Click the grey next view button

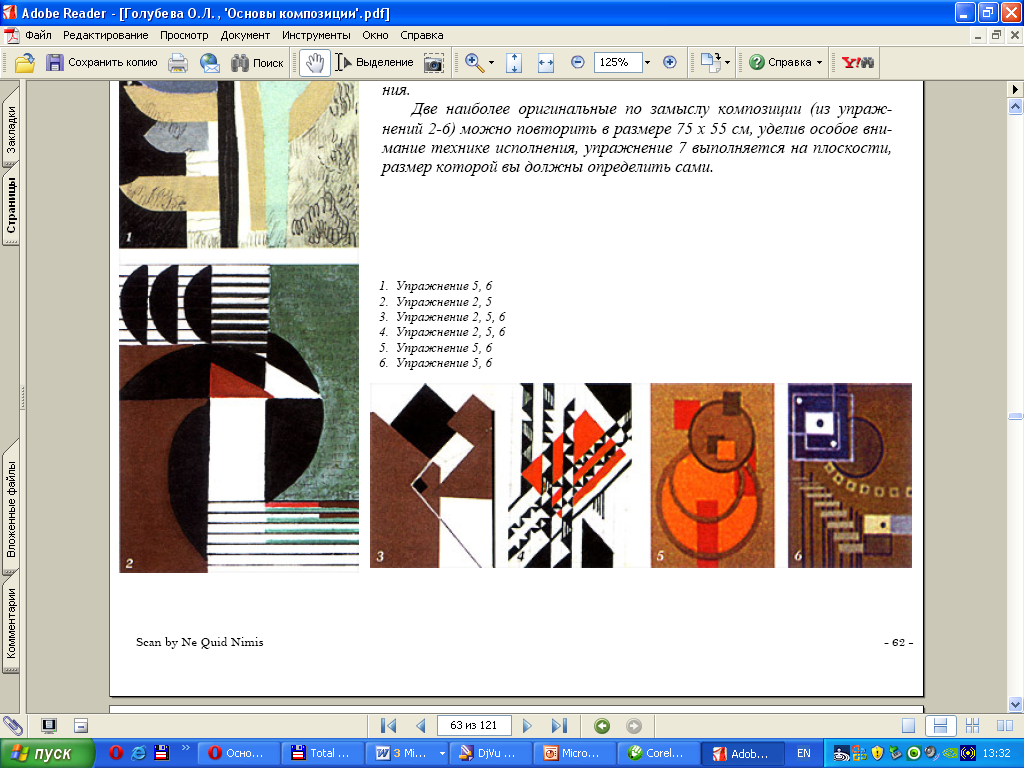[x=633, y=726]
